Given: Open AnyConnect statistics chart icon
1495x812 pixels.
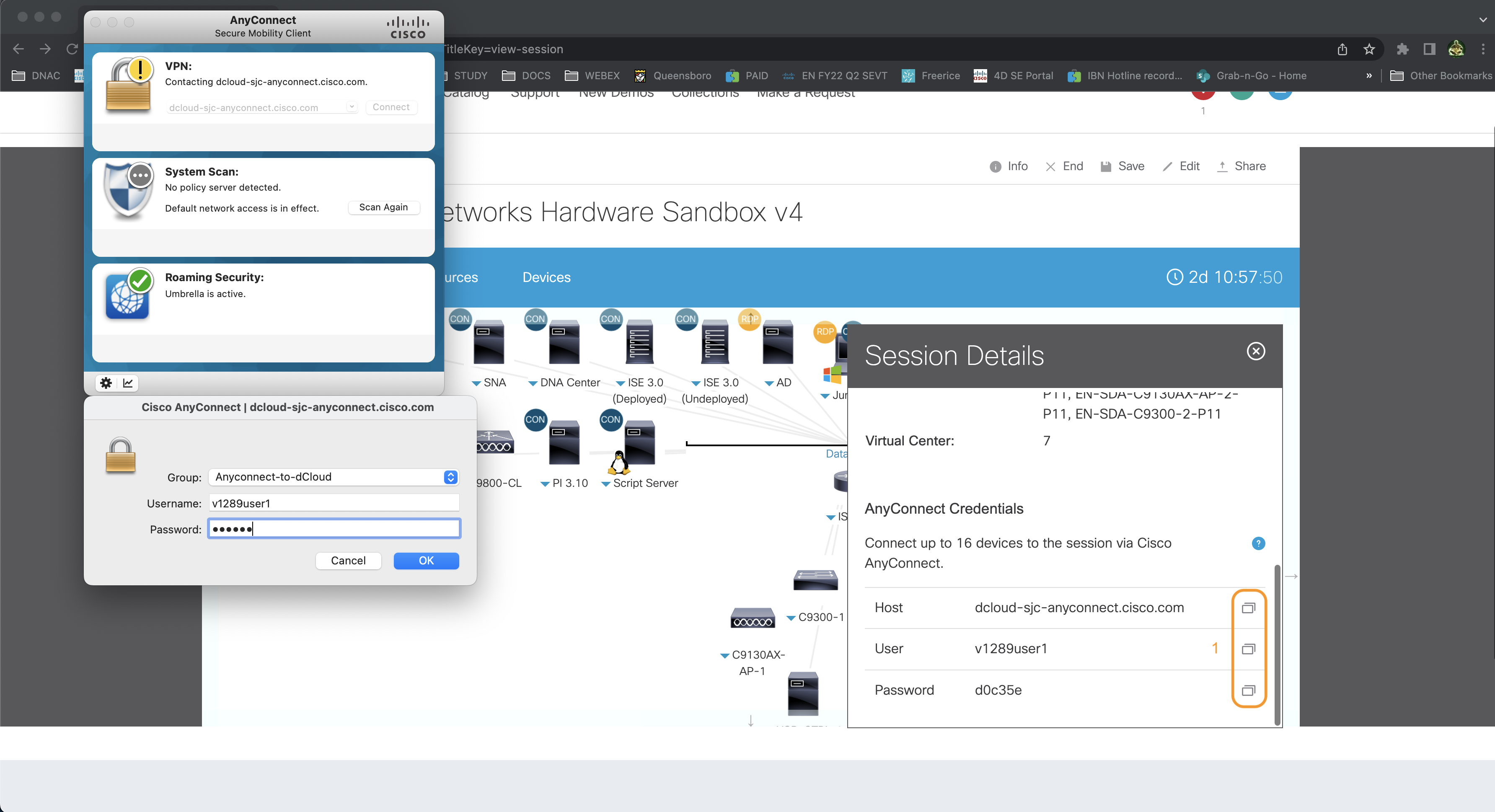Looking at the screenshot, I should pos(128,383).
